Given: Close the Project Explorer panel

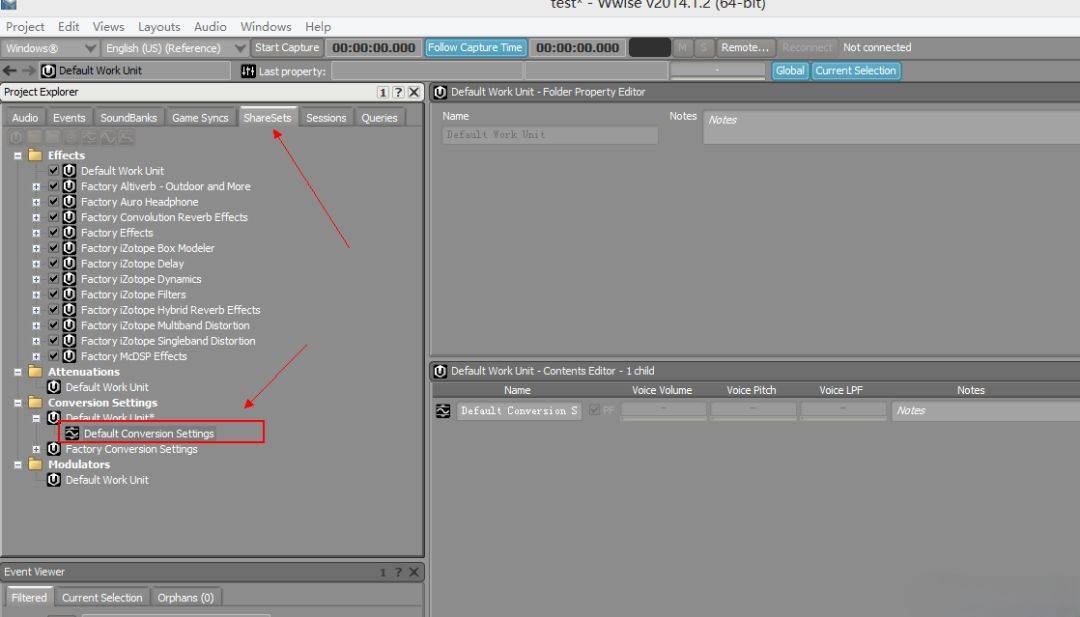Looking at the screenshot, I should pyautogui.click(x=414, y=92).
